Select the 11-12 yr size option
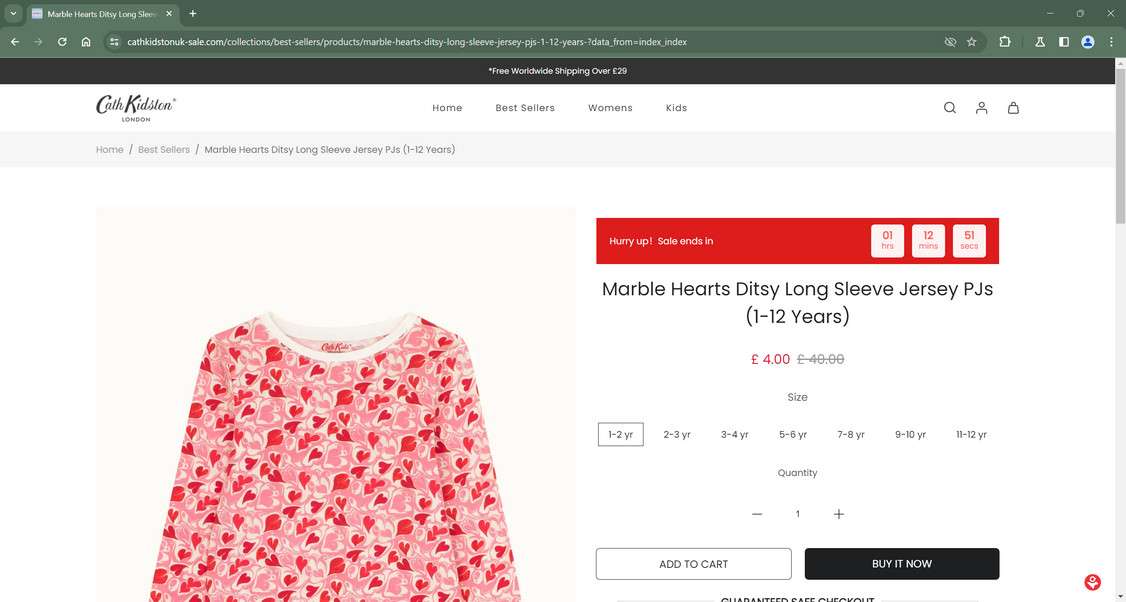This screenshot has width=1126, height=602. pos(970,434)
